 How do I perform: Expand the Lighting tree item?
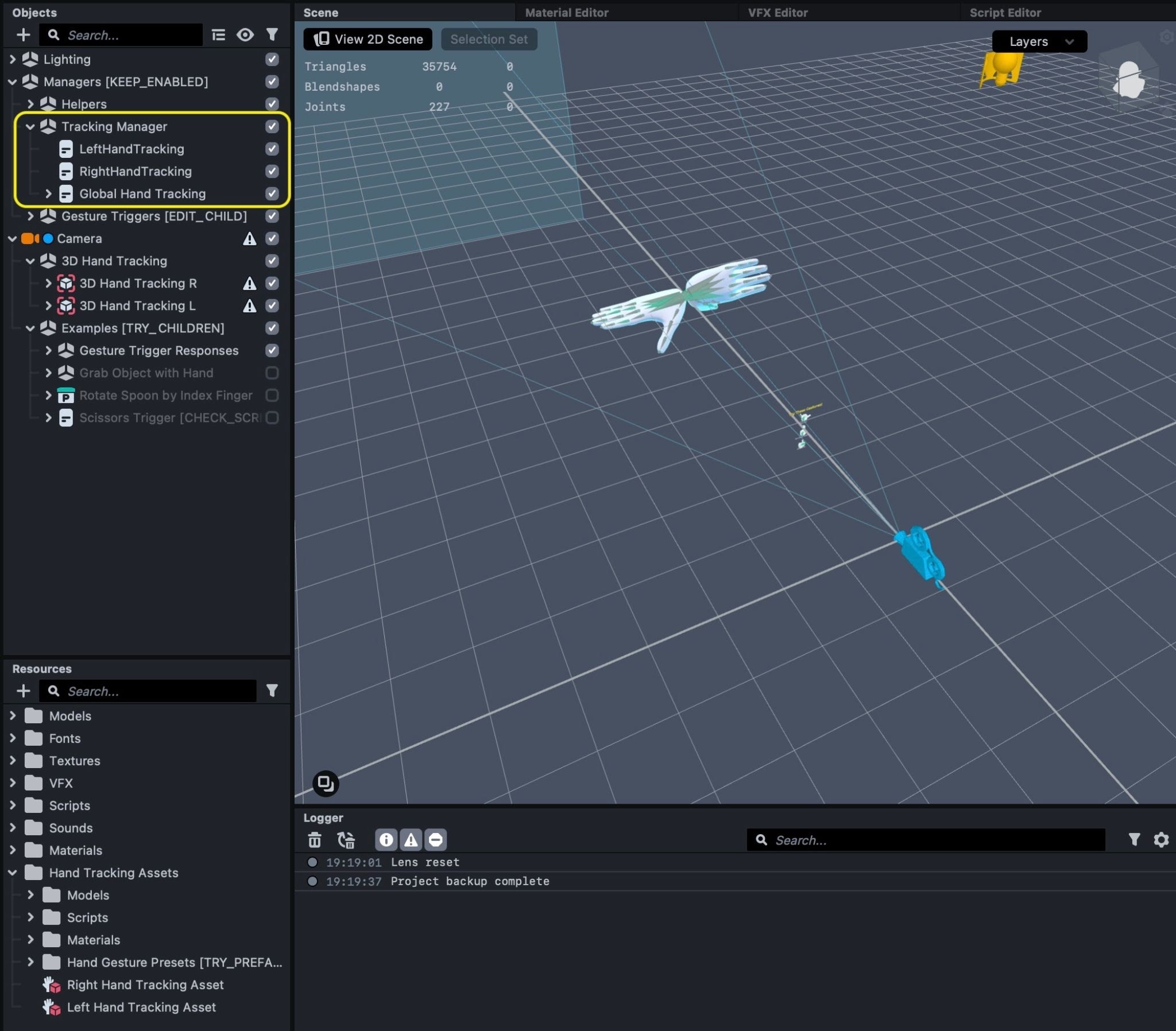point(13,59)
